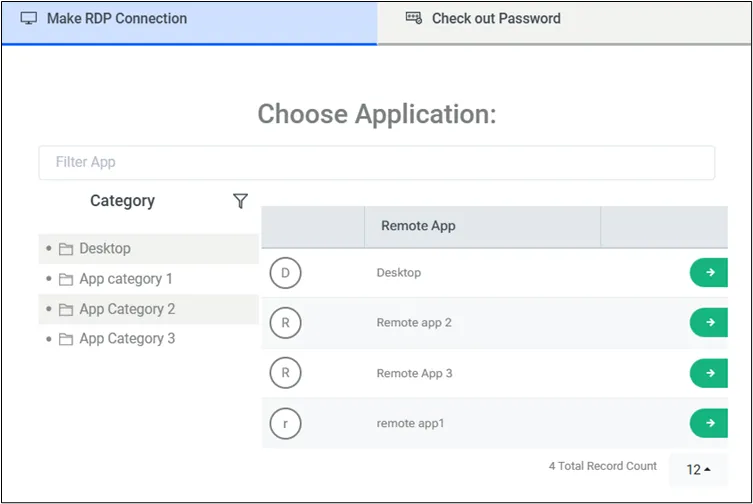Click the folder icon next to App category 1

(66, 279)
